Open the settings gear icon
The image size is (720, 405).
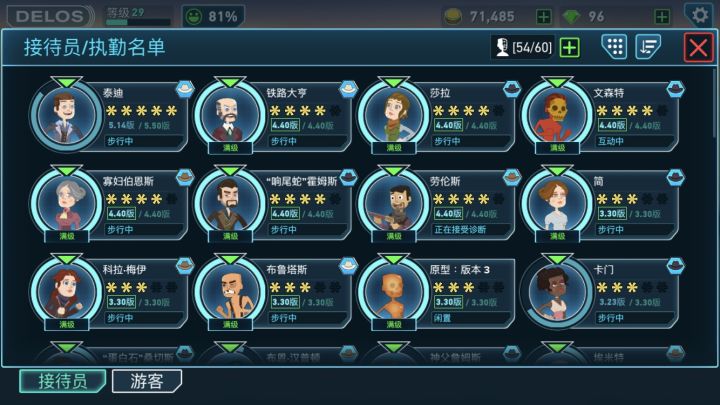700,16
